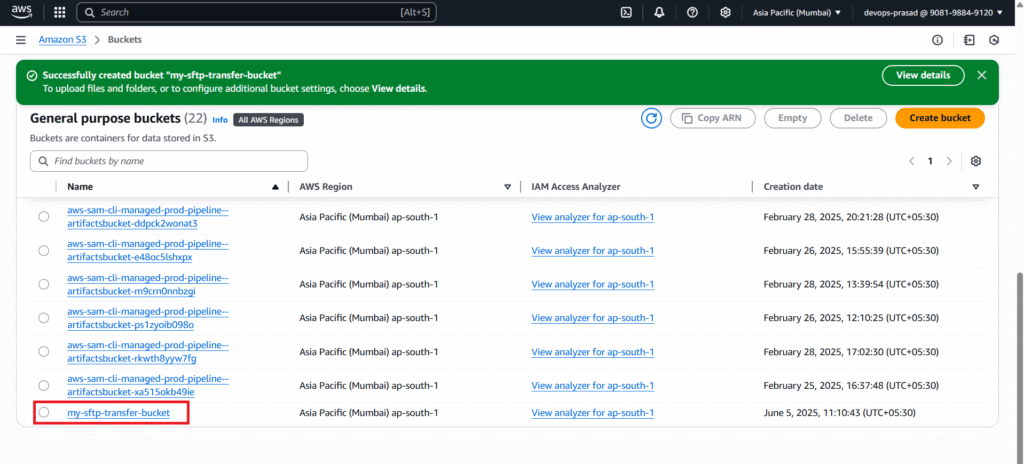The width and height of the screenshot is (1024, 464).
Task: Open the help question mark icon
Action: click(692, 12)
